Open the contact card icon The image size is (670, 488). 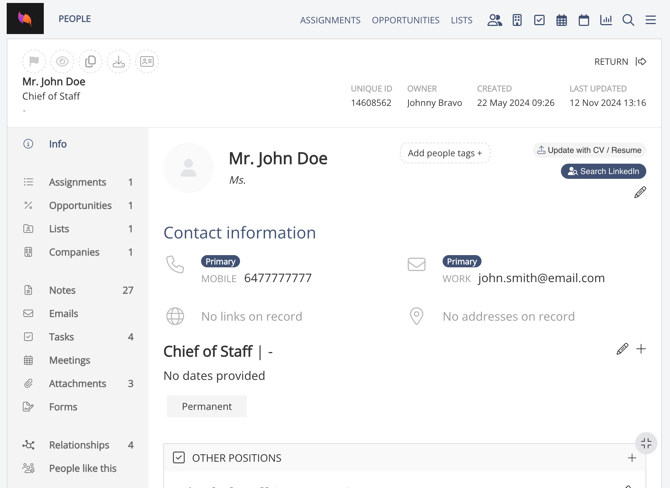pyautogui.click(x=147, y=62)
